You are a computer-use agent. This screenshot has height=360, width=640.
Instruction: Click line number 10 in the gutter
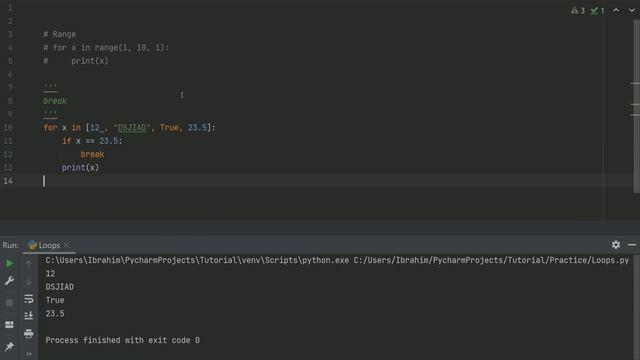coord(8,128)
